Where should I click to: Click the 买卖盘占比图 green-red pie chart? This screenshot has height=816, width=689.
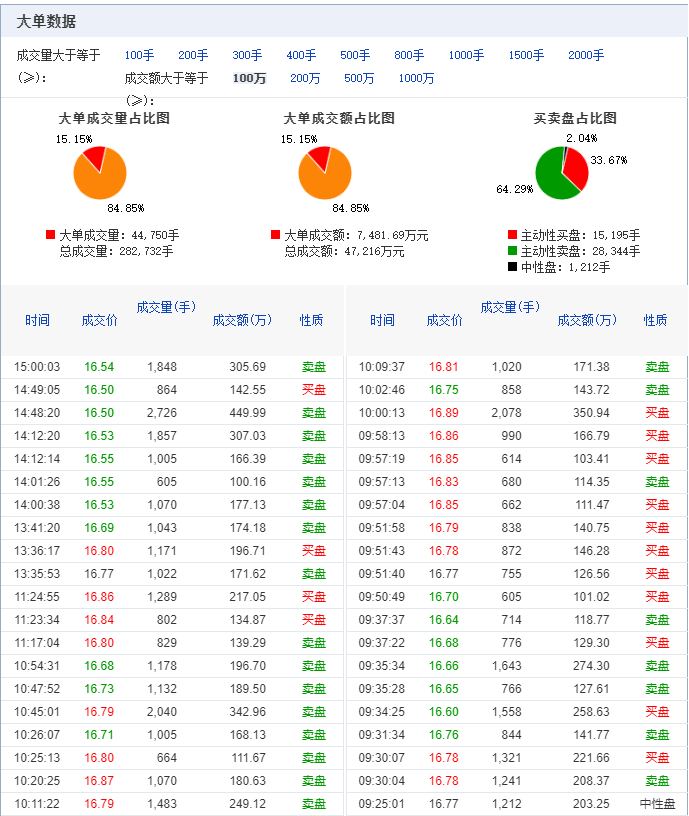562,173
